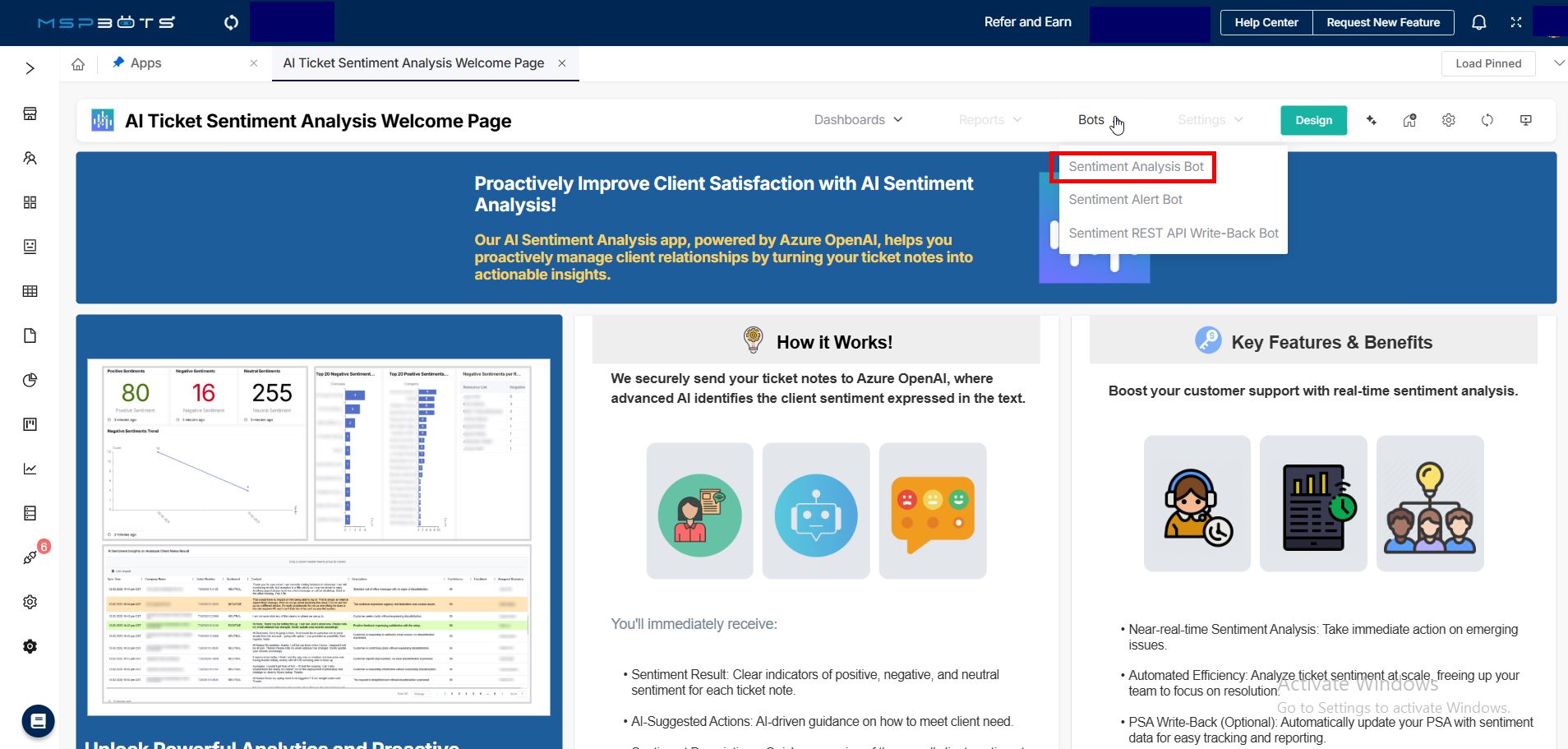Click the notification bell icon
The width and height of the screenshot is (1568, 749).
pyautogui.click(x=1478, y=22)
